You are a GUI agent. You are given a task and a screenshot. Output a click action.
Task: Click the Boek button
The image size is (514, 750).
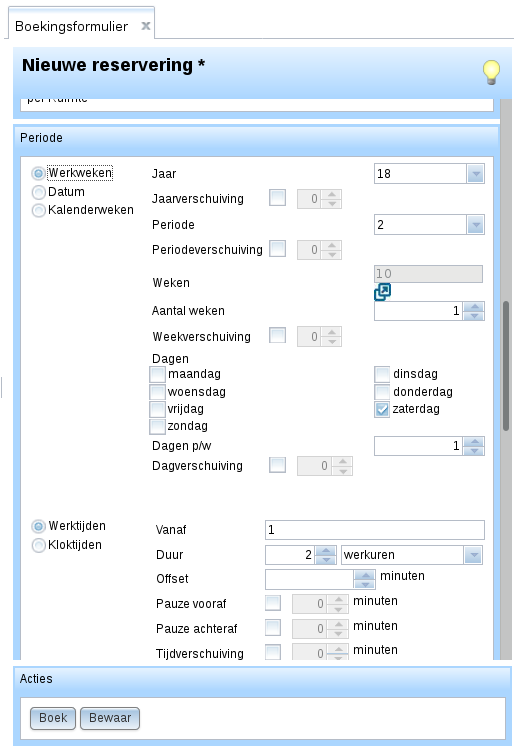pos(53,718)
